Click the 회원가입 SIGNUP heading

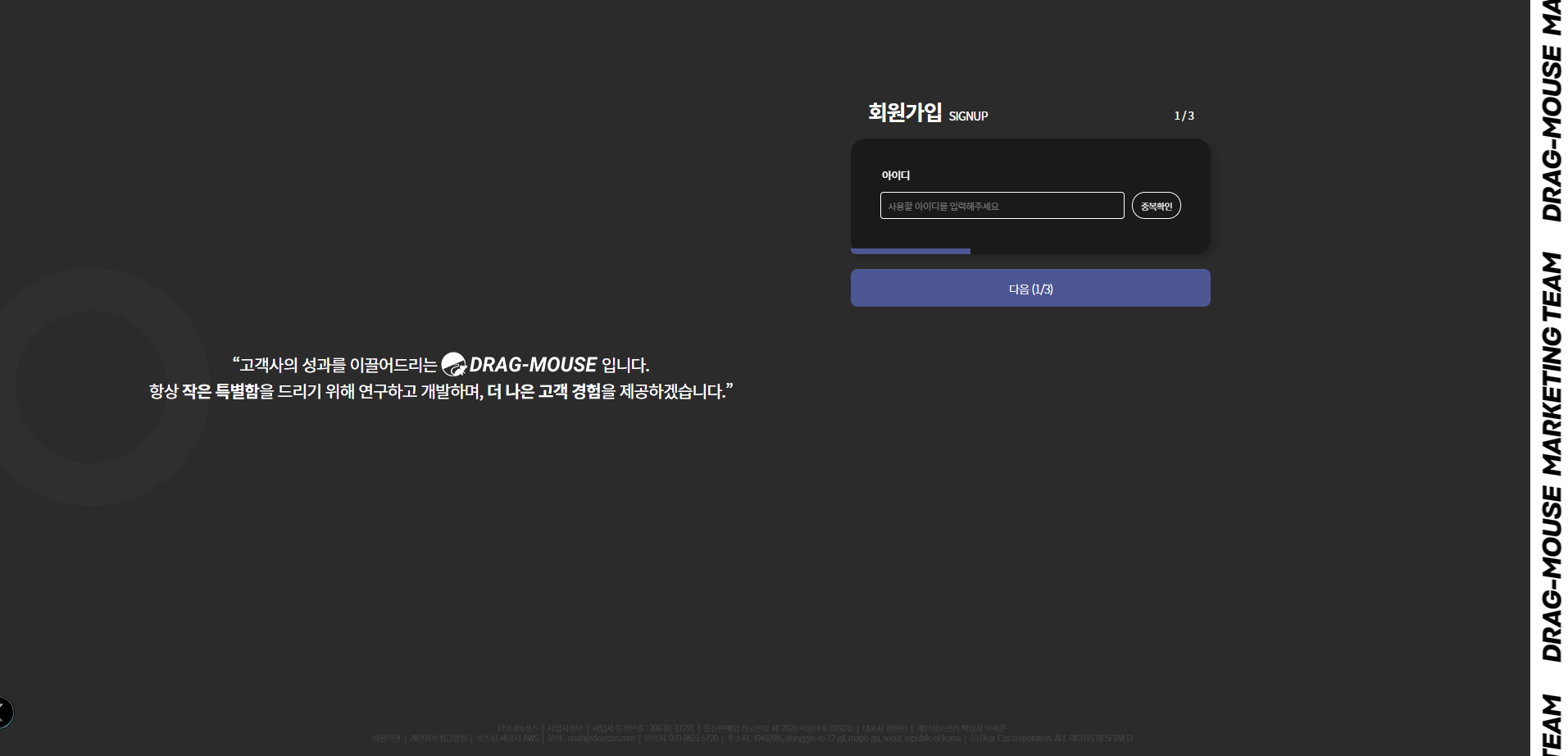click(x=928, y=112)
